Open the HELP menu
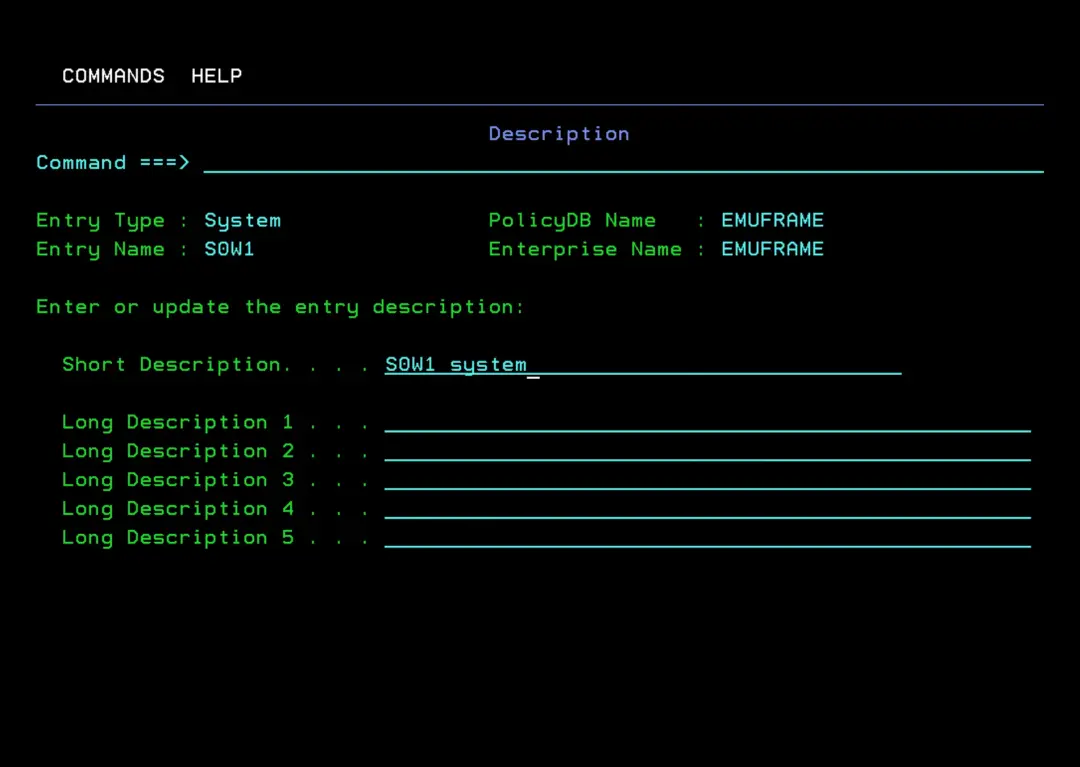This screenshot has width=1080, height=767. pyautogui.click(x=216, y=76)
